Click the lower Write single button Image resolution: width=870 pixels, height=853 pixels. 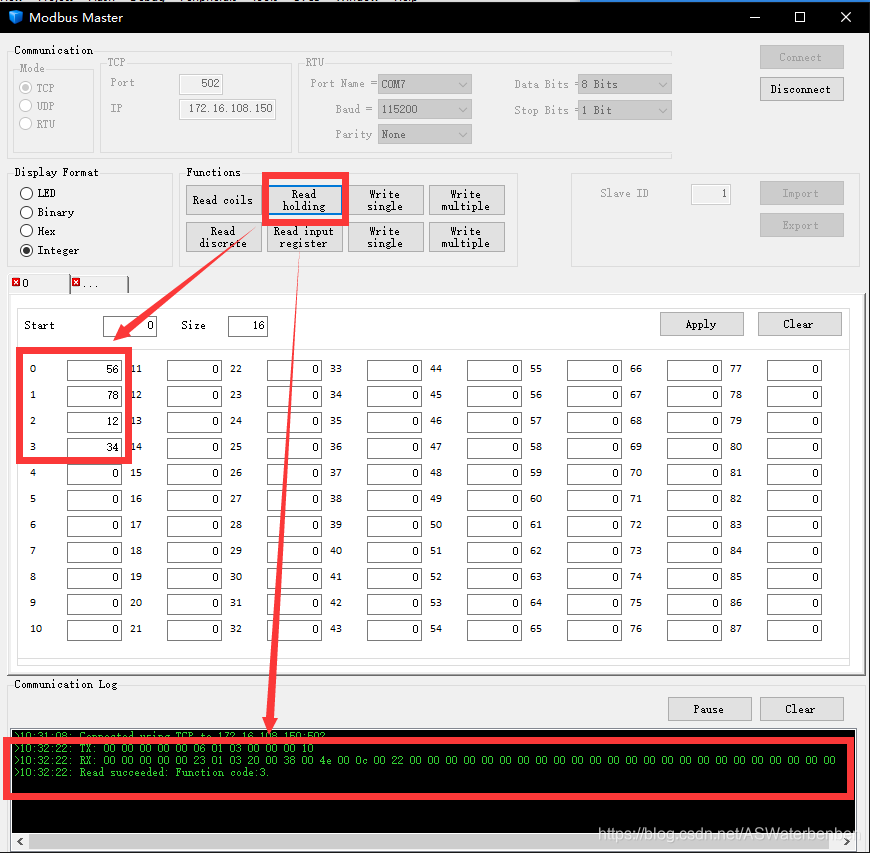pos(386,237)
